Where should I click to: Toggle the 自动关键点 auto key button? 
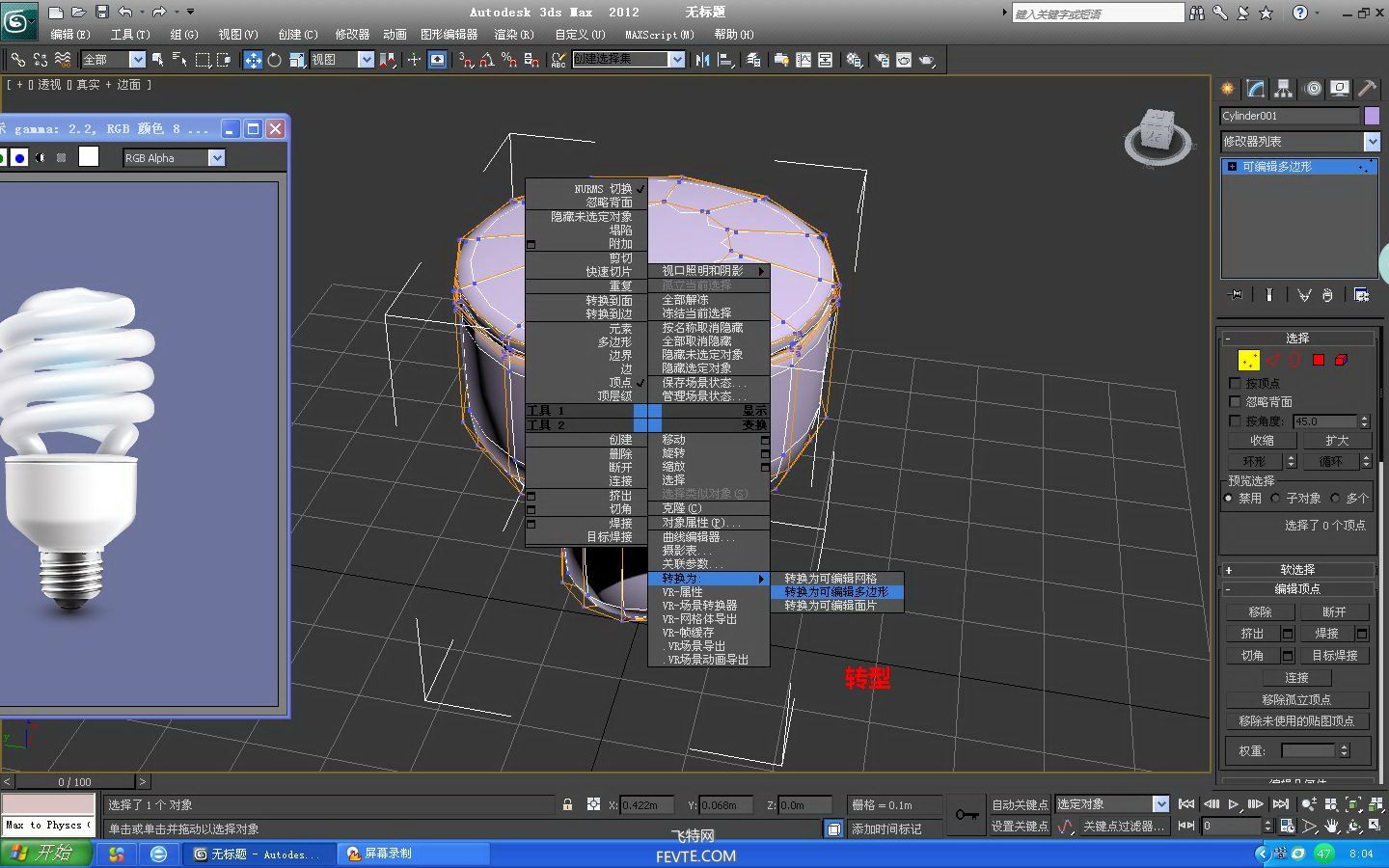(x=1020, y=804)
